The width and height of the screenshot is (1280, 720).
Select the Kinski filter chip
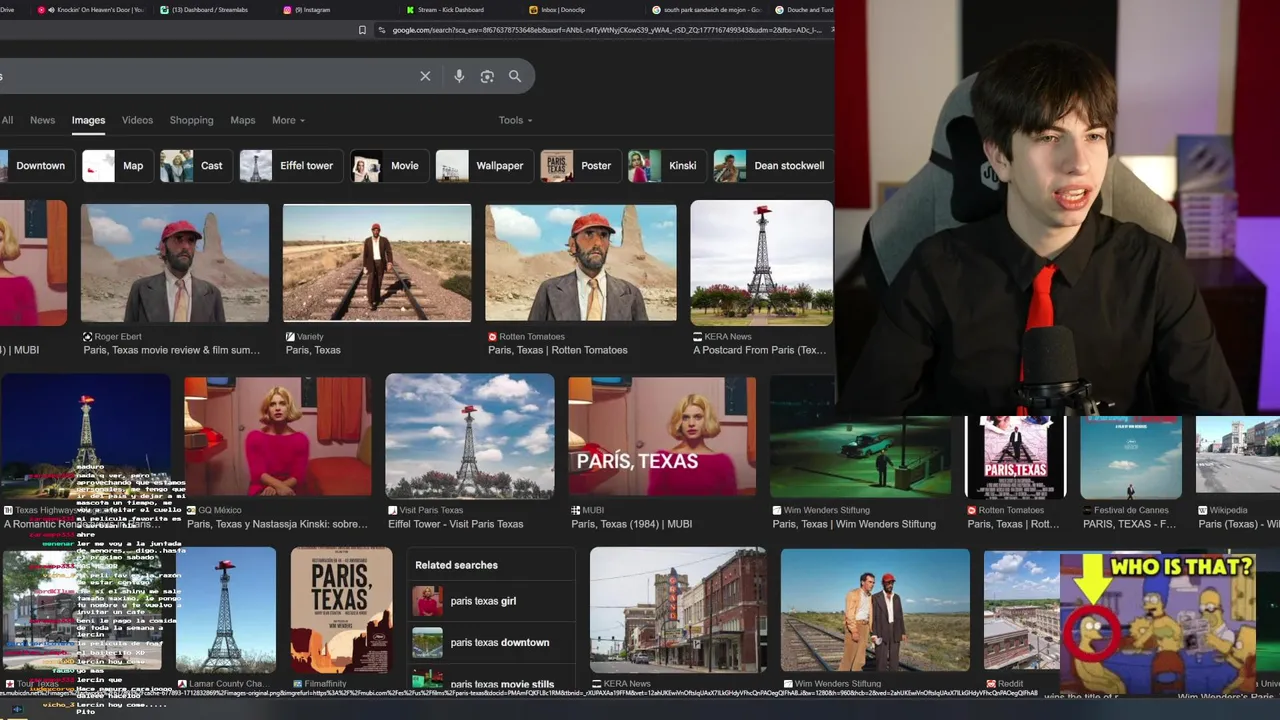click(x=666, y=166)
